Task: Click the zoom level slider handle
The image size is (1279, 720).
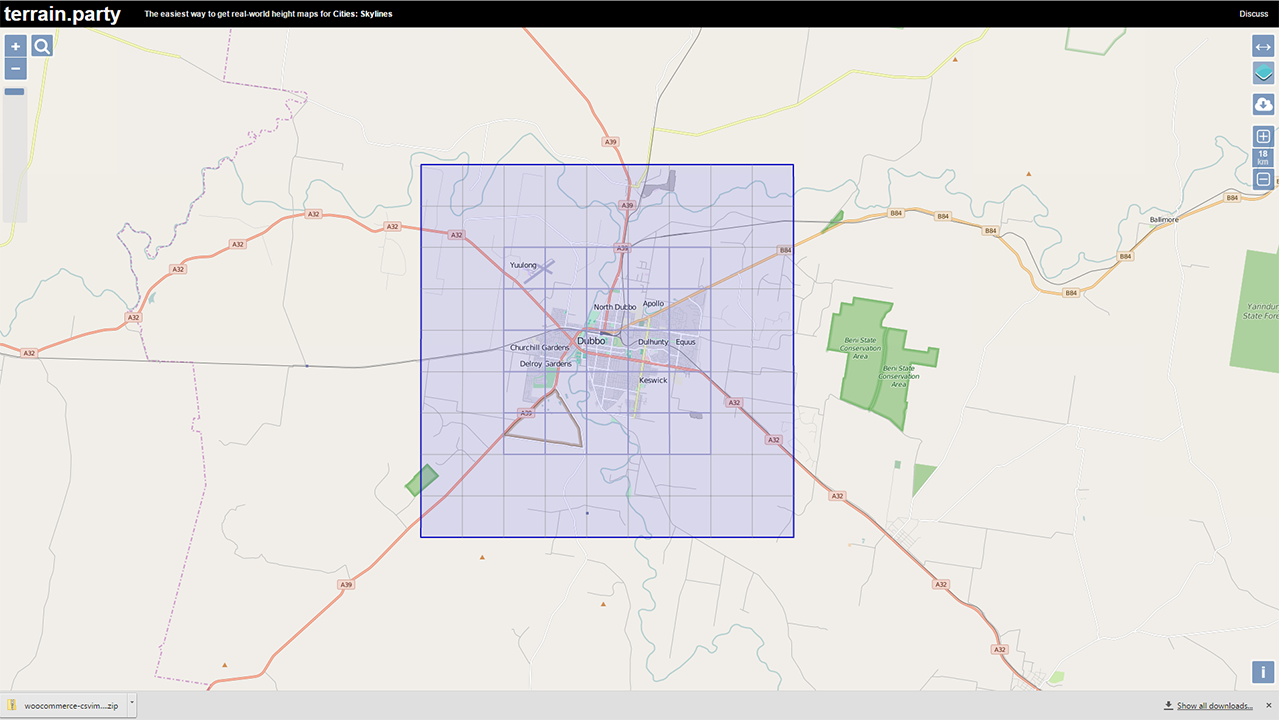Action: (14, 92)
